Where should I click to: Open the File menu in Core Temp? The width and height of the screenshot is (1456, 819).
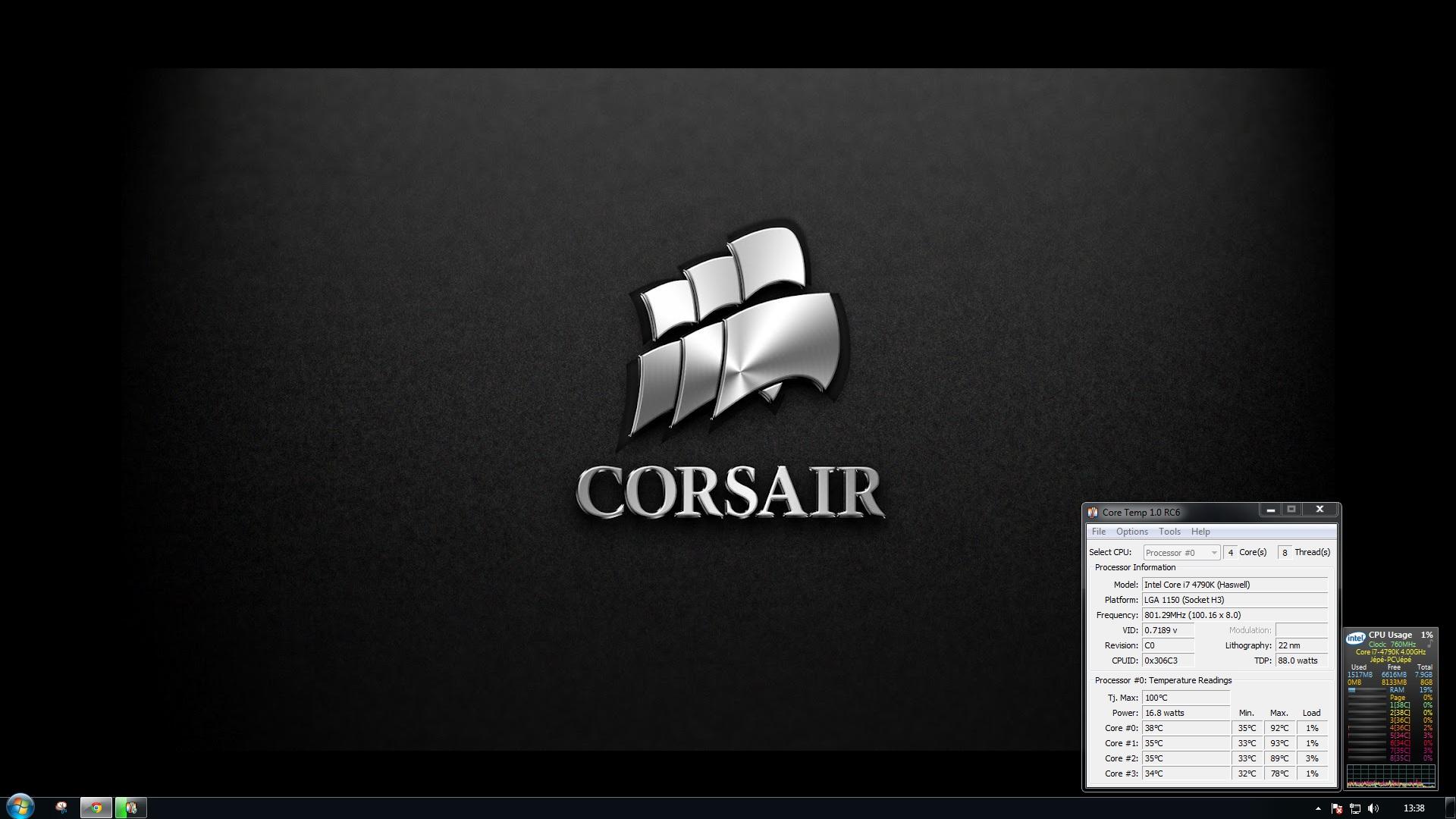tap(1098, 532)
